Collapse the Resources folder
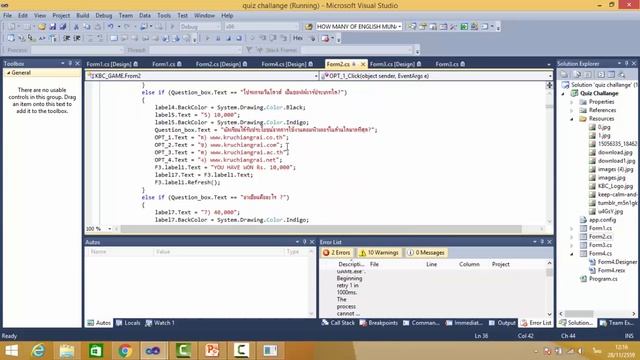 (572, 119)
